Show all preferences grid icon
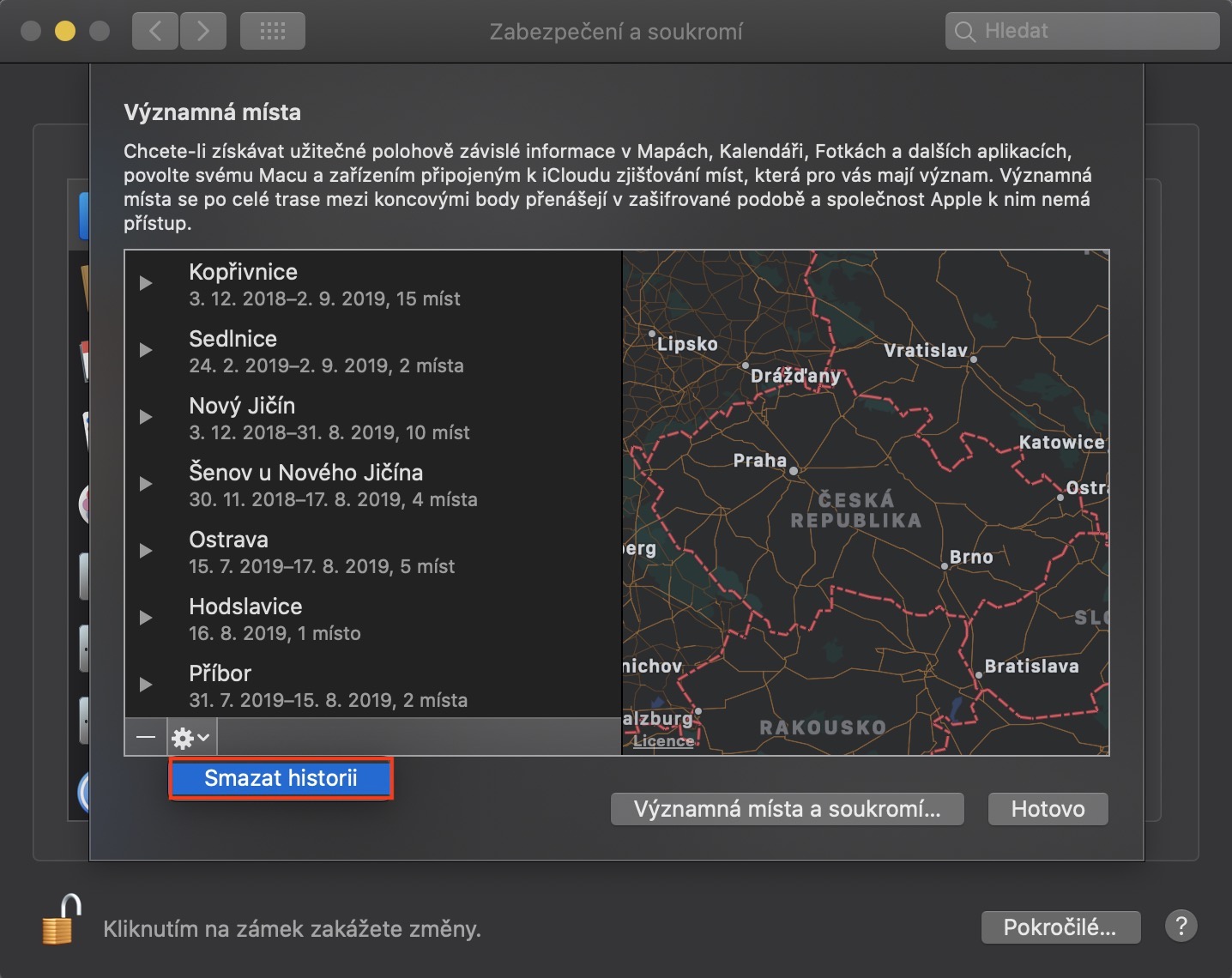 (x=272, y=32)
